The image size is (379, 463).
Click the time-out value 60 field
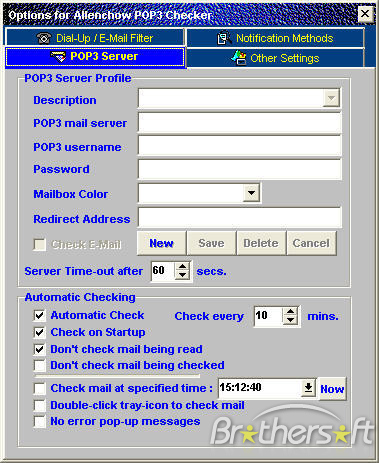pos(163,271)
